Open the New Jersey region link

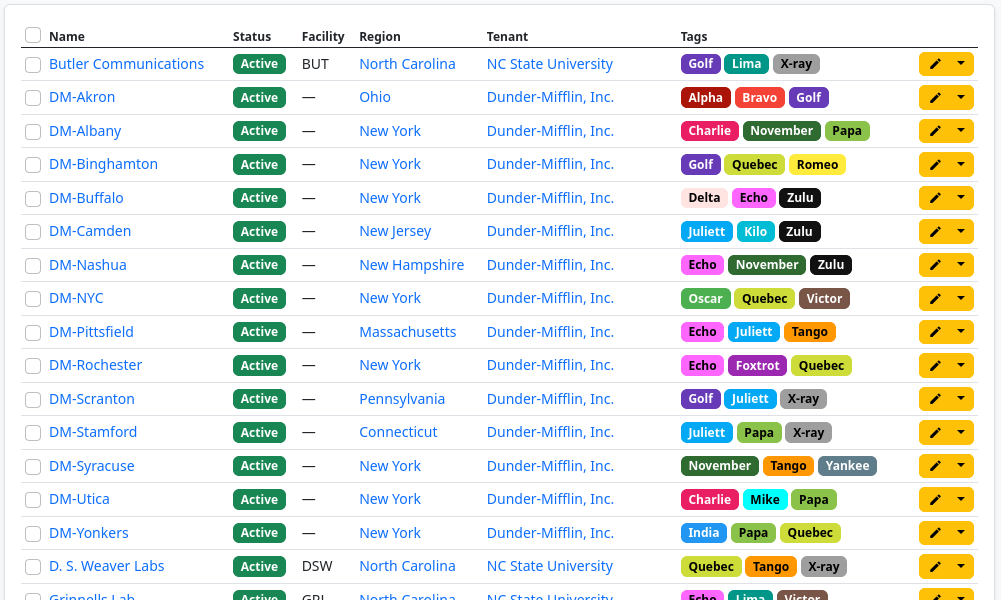pyautogui.click(x=395, y=231)
